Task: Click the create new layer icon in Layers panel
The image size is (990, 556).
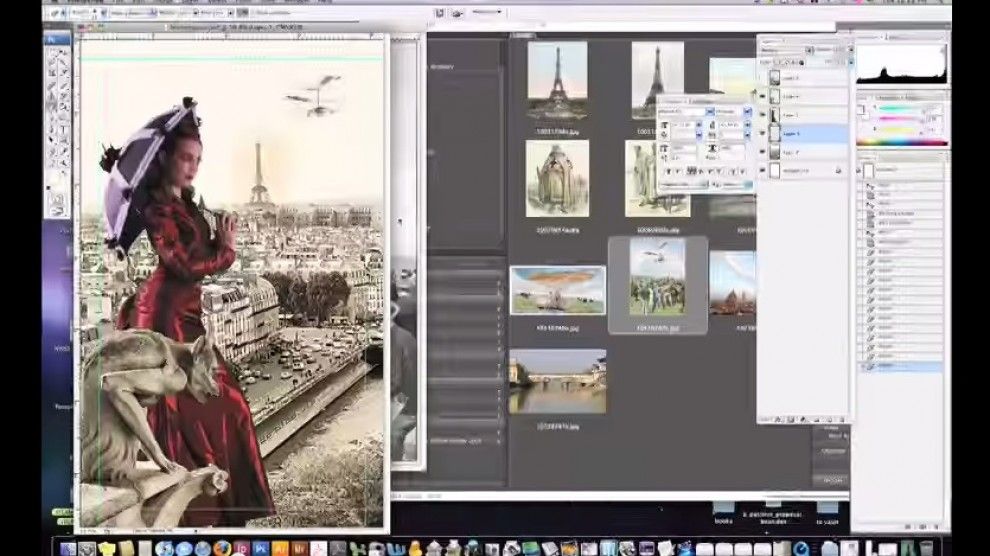Action: [x=830, y=419]
